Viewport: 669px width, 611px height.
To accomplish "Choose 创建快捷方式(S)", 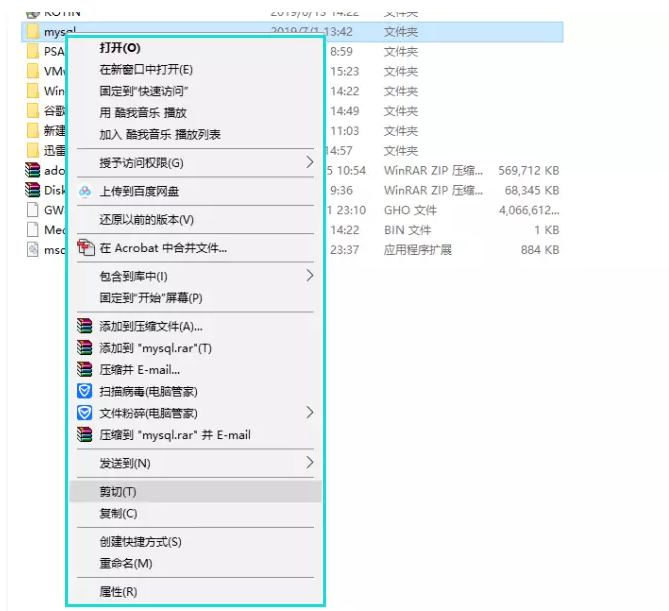I will pos(140,542).
